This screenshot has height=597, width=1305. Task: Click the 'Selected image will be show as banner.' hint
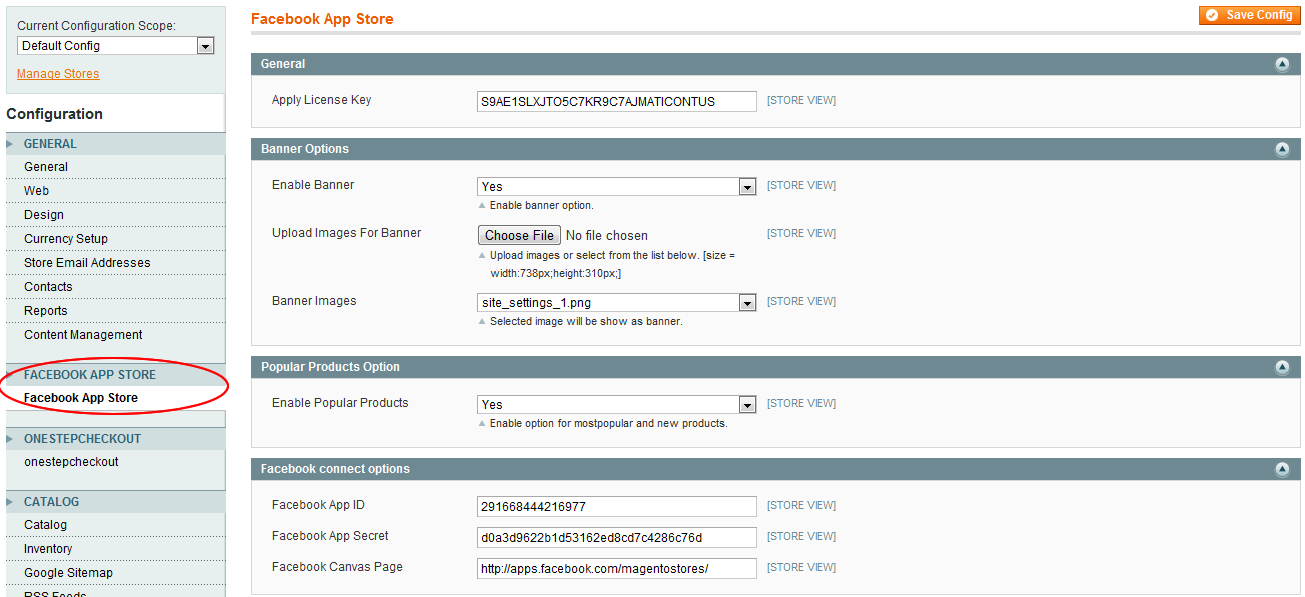586,322
